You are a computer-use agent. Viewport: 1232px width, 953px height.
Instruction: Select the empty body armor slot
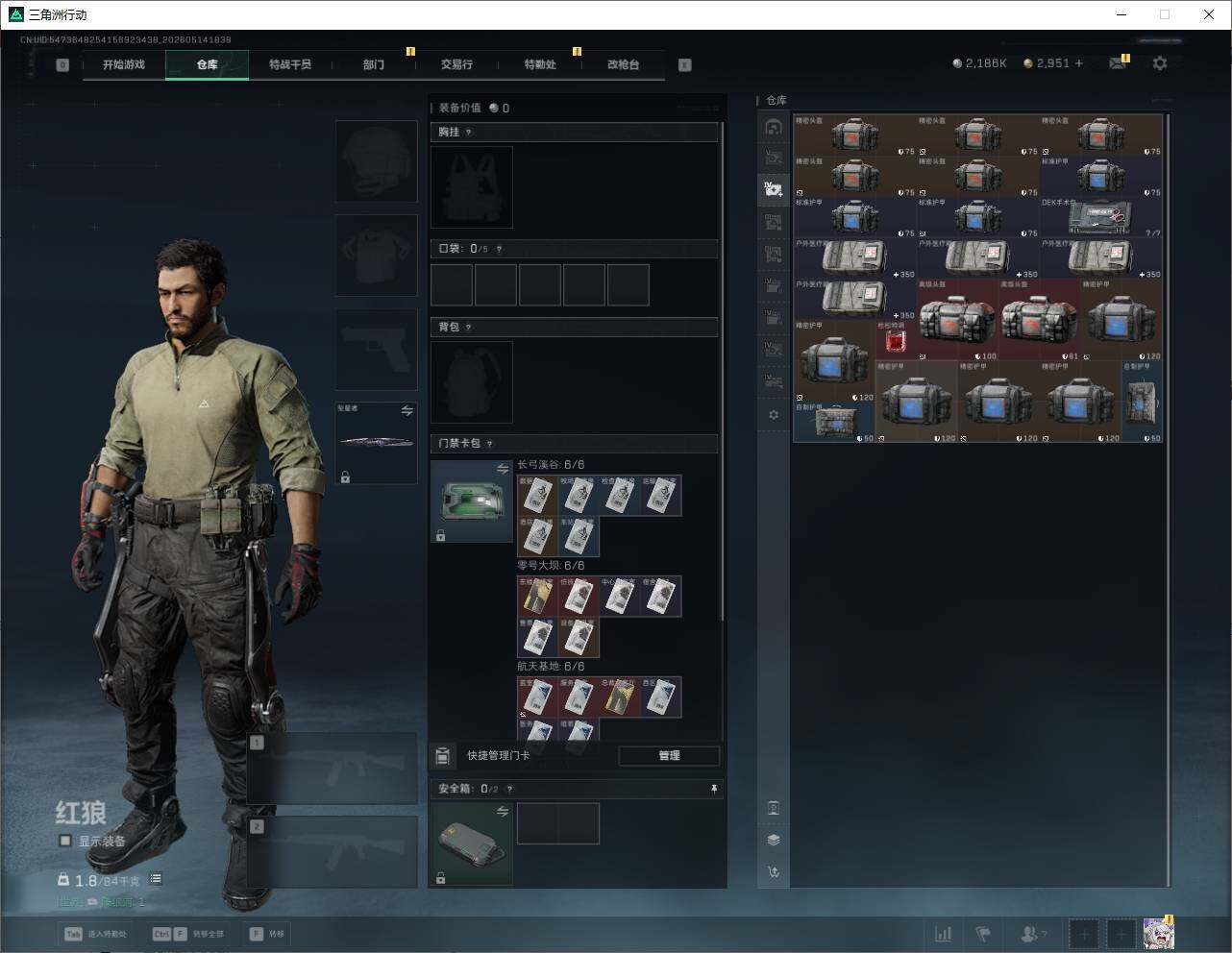(x=377, y=256)
